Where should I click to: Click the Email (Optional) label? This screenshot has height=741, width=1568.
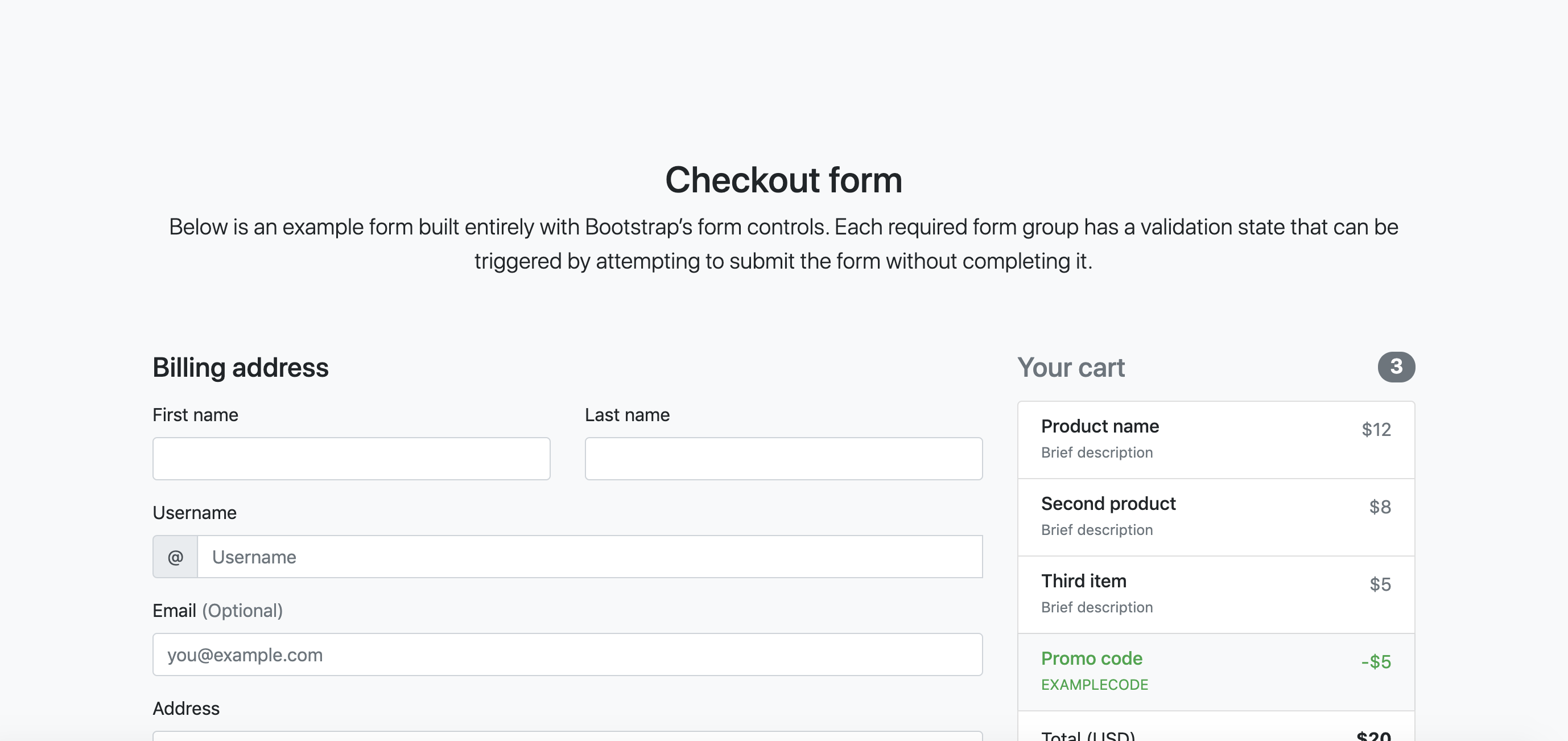pyautogui.click(x=217, y=610)
